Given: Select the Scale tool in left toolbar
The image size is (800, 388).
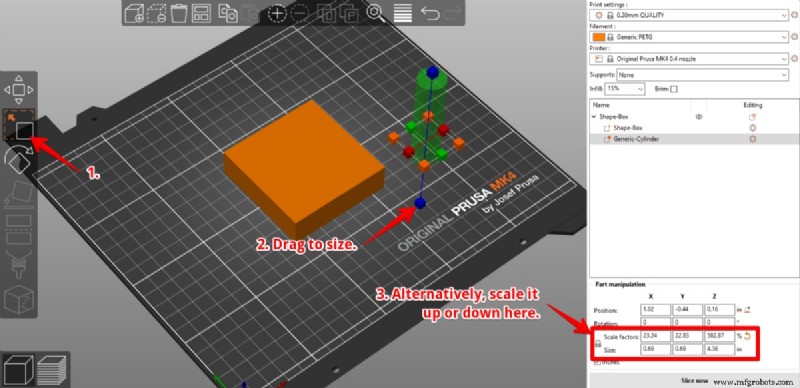Looking at the screenshot, I should pos(19,125).
